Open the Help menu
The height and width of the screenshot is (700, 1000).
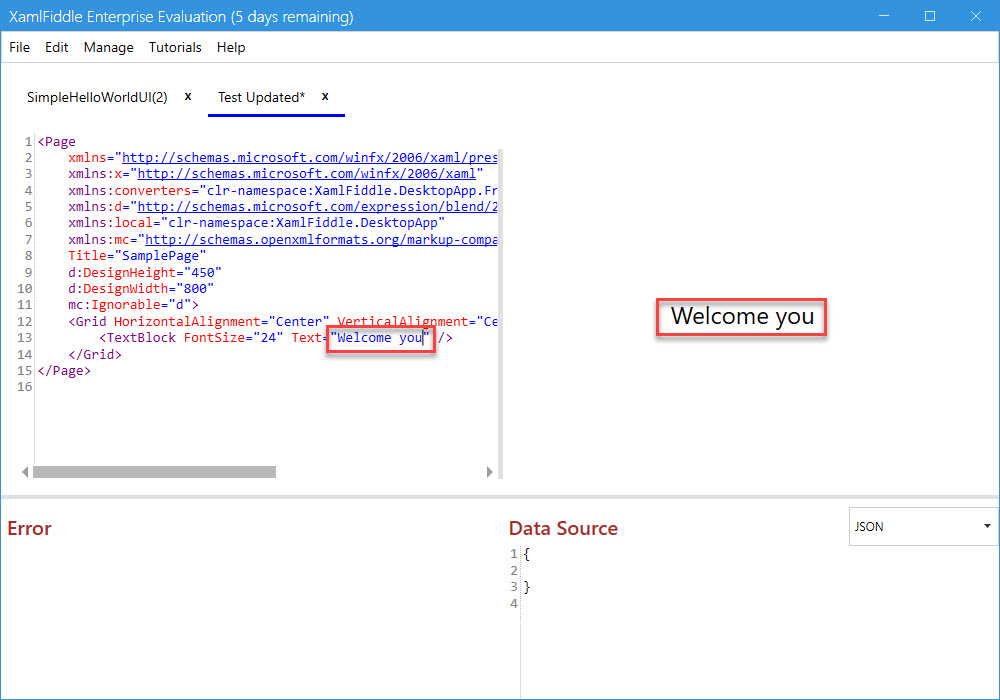click(231, 47)
